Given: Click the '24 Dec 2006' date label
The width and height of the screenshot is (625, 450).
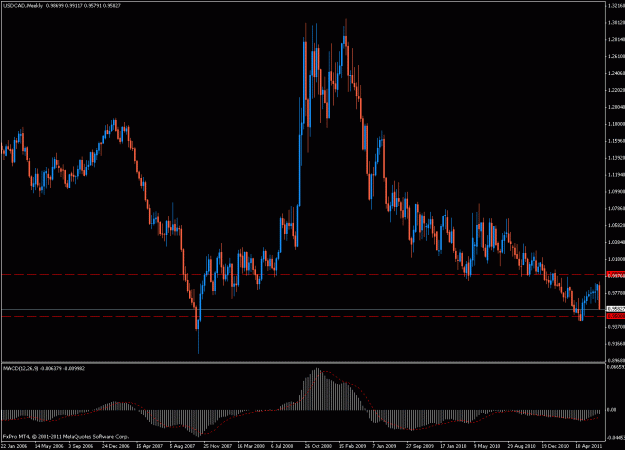Looking at the screenshot, I should click(x=116, y=446).
